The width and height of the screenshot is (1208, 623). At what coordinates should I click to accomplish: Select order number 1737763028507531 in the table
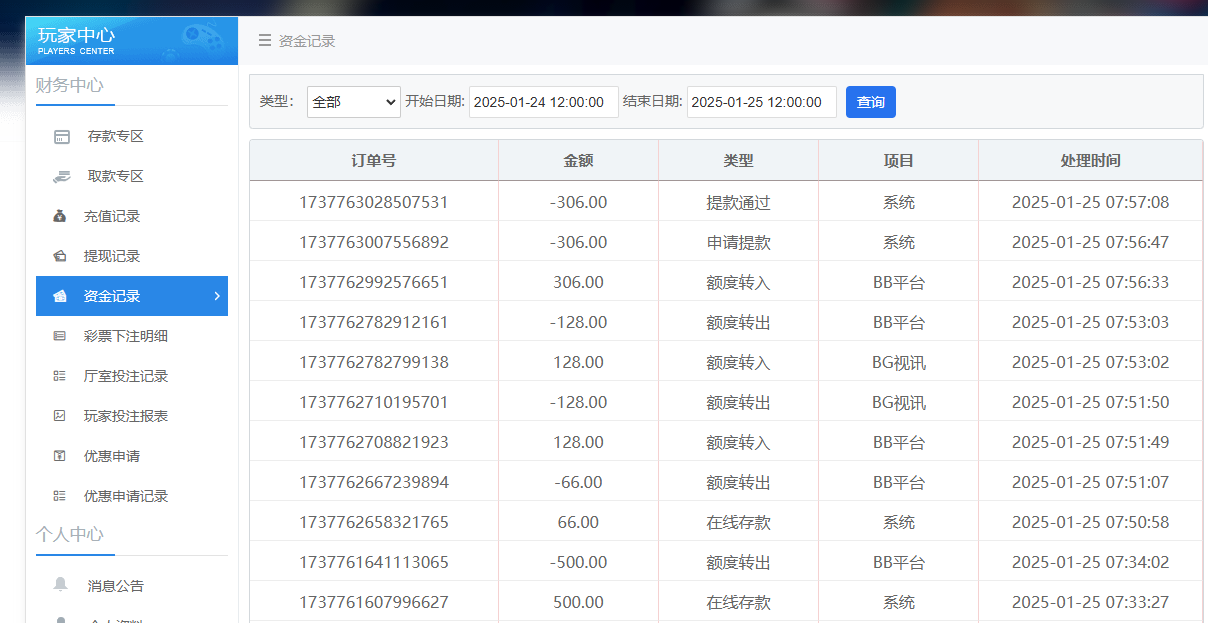click(x=373, y=201)
